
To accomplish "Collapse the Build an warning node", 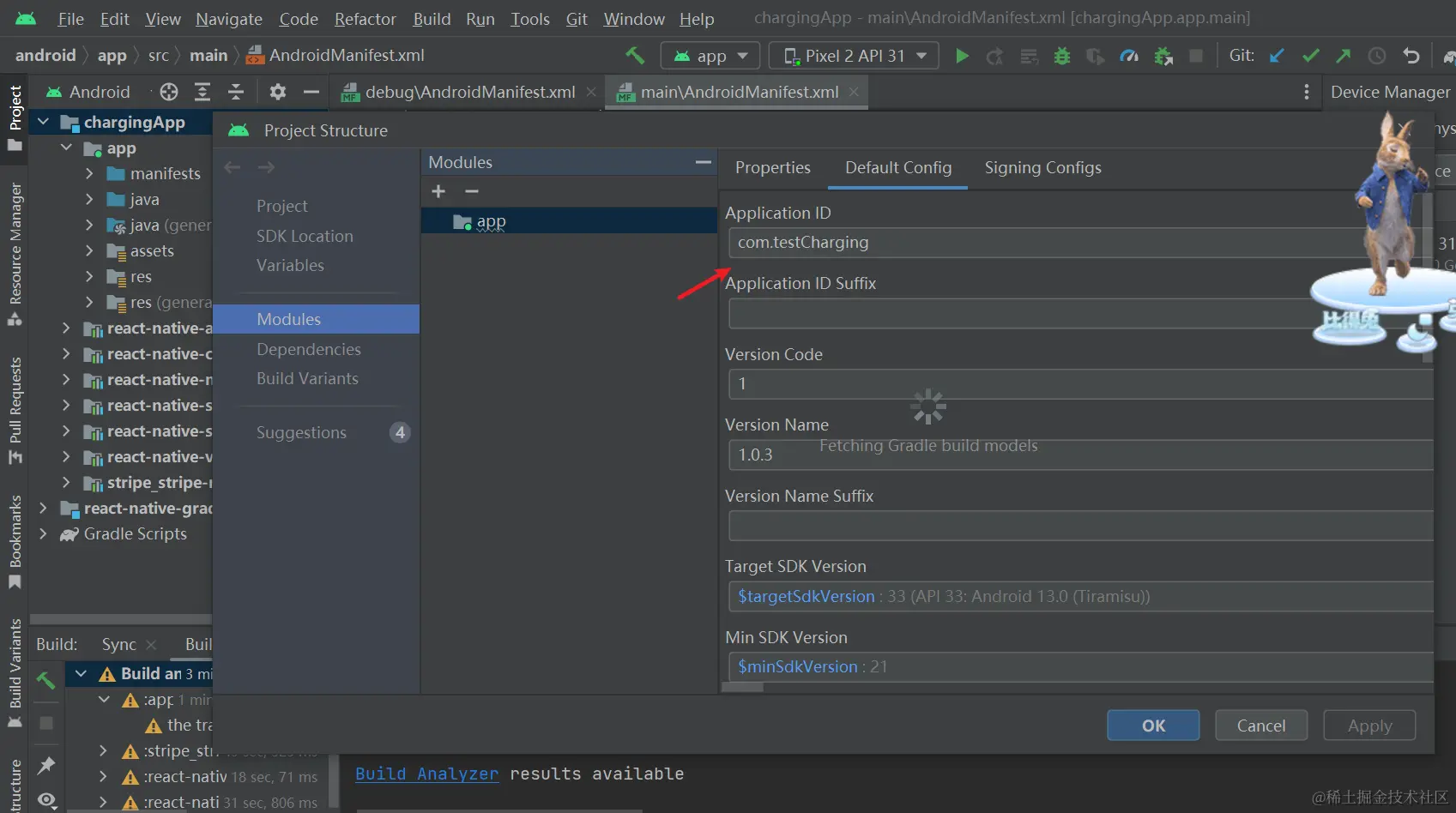I will coord(81,673).
